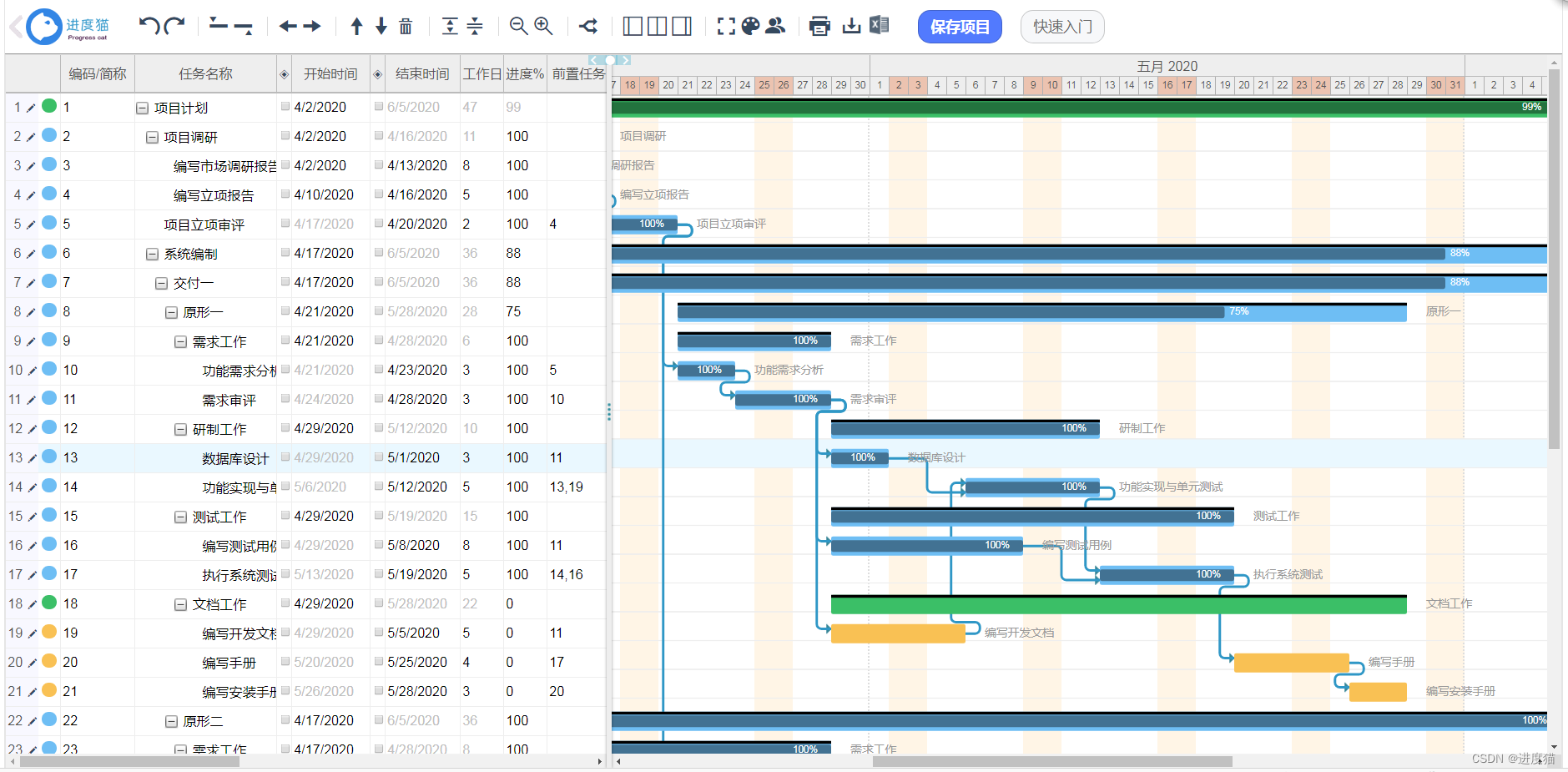Move the selected task down
This screenshot has width=1568, height=772.
(381, 27)
